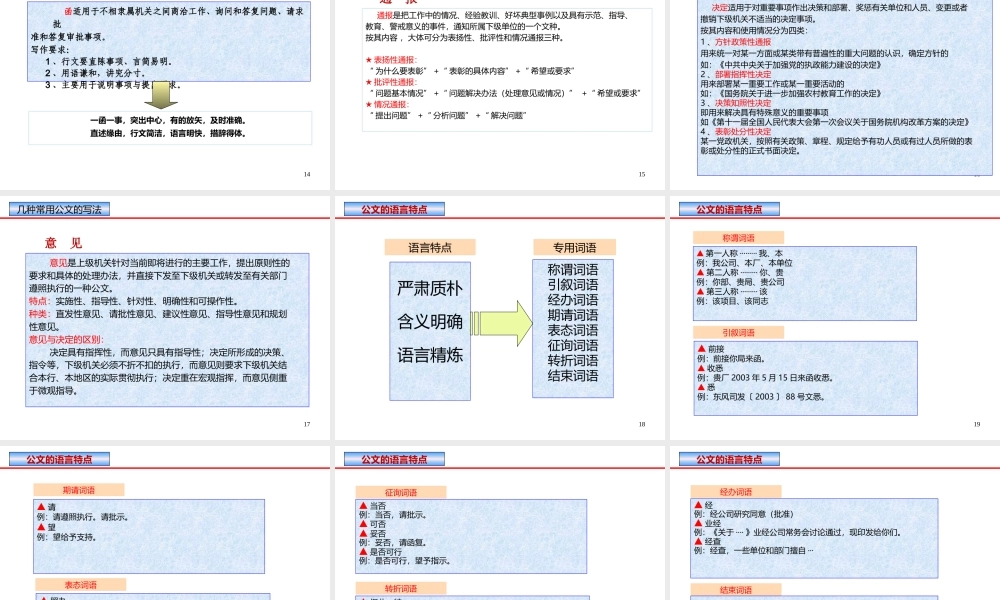Click the 几种常用公文的写法 header on slide 17
Screen dimensions: 1000x600
59,209
